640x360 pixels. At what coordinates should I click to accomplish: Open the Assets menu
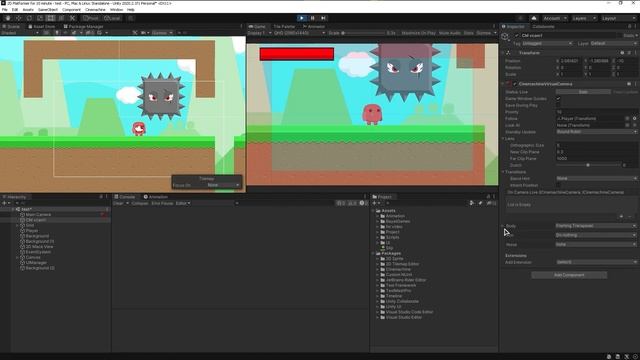tap(28, 9)
